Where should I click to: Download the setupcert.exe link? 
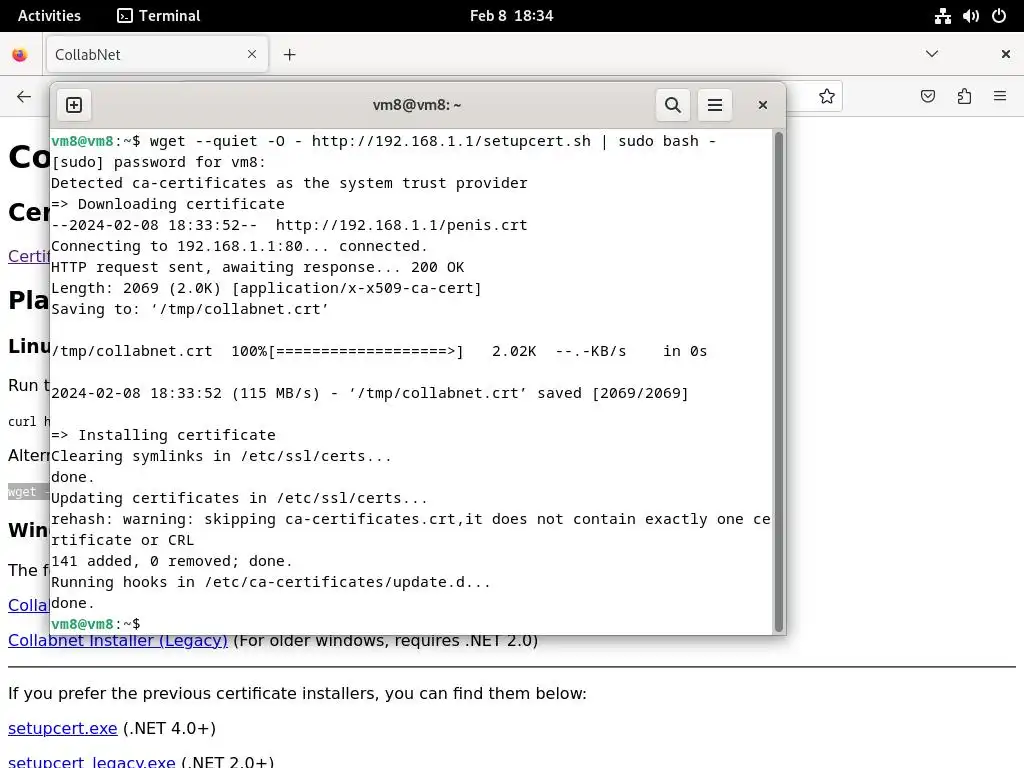63,728
